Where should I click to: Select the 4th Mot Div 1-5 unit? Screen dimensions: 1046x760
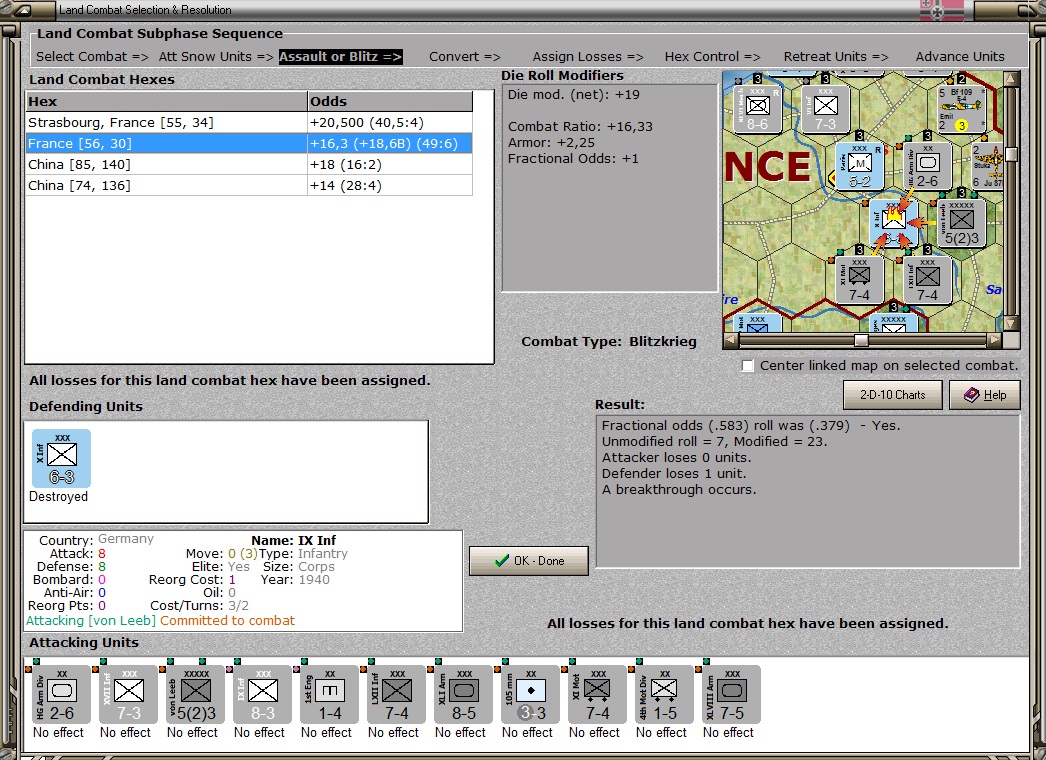(x=664, y=694)
